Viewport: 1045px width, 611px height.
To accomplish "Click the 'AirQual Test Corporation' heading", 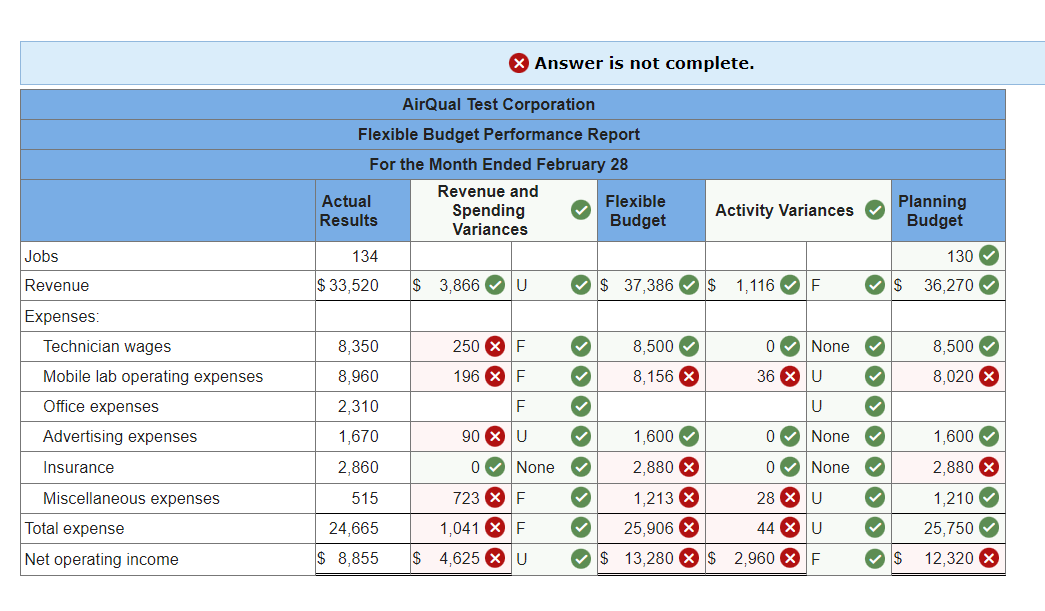I will [499, 105].
